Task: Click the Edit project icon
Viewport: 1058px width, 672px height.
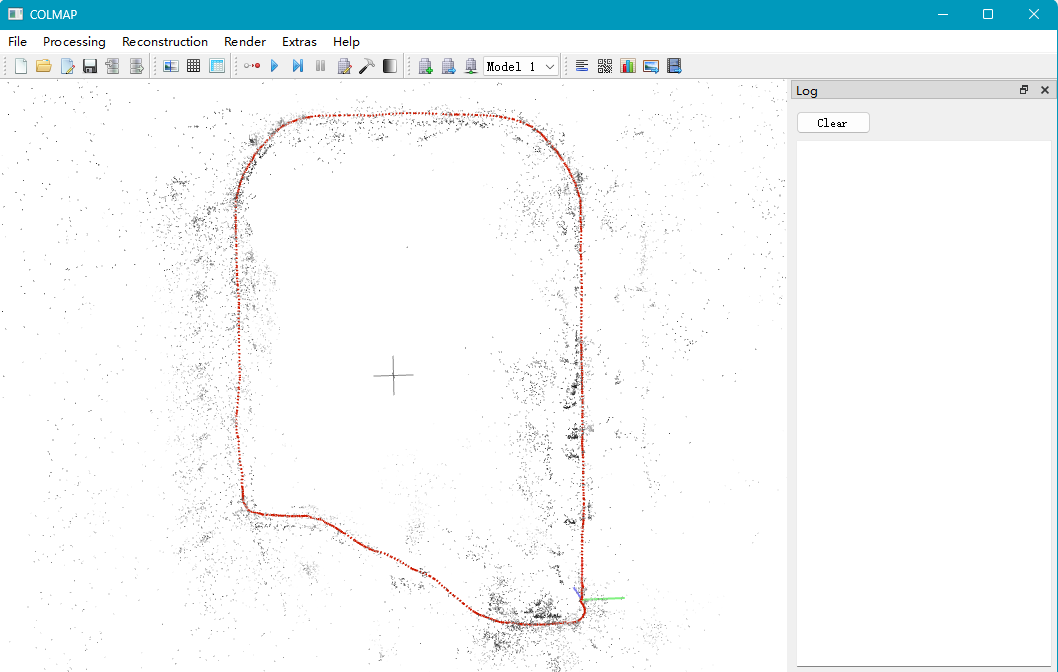Action: (x=67, y=66)
